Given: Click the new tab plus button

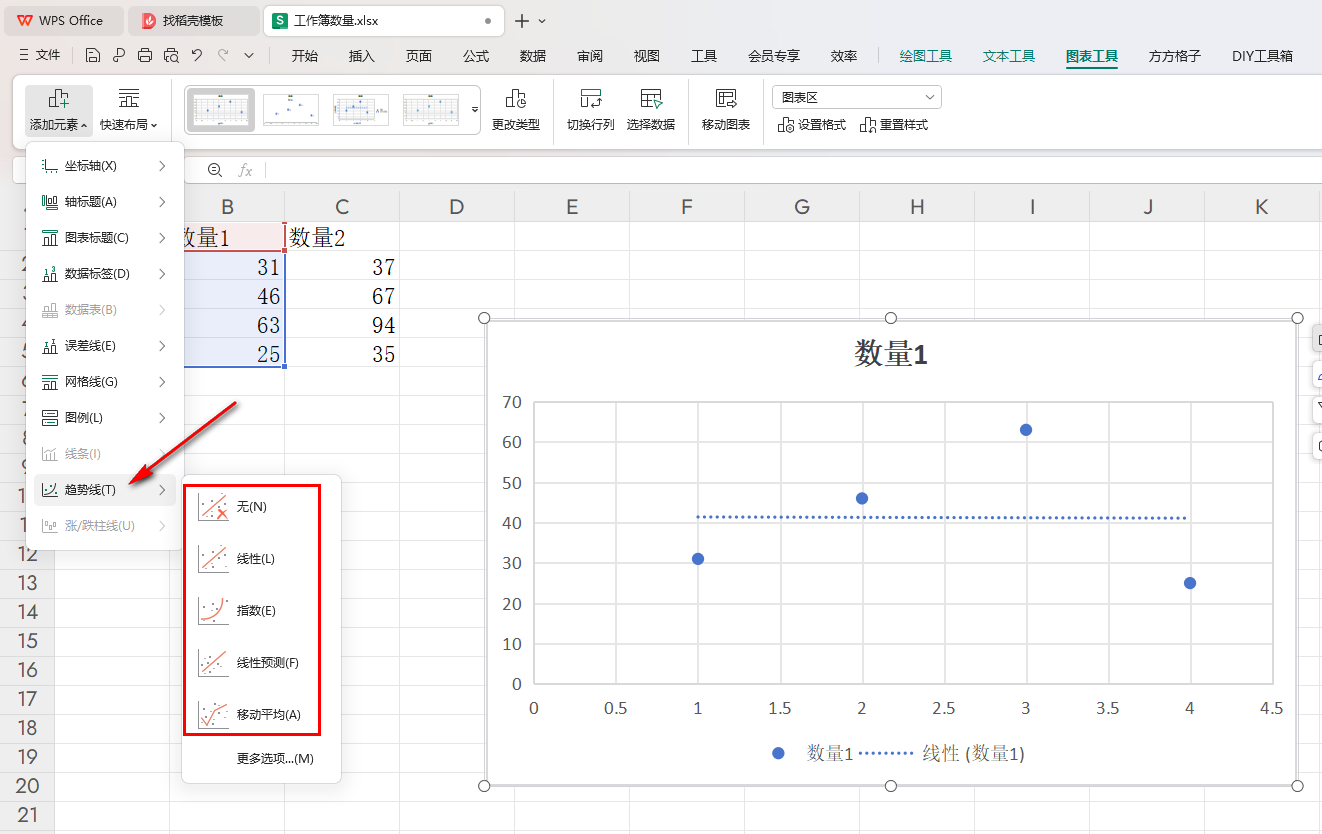Looking at the screenshot, I should pos(522,20).
